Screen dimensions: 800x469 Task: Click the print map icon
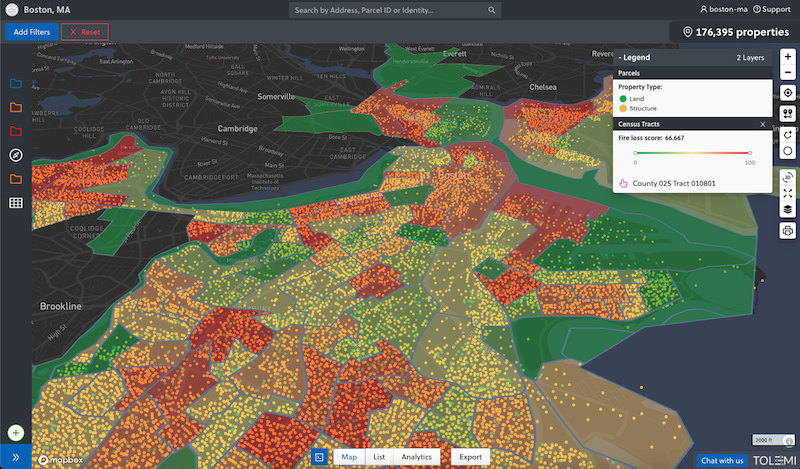coord(788,231)
